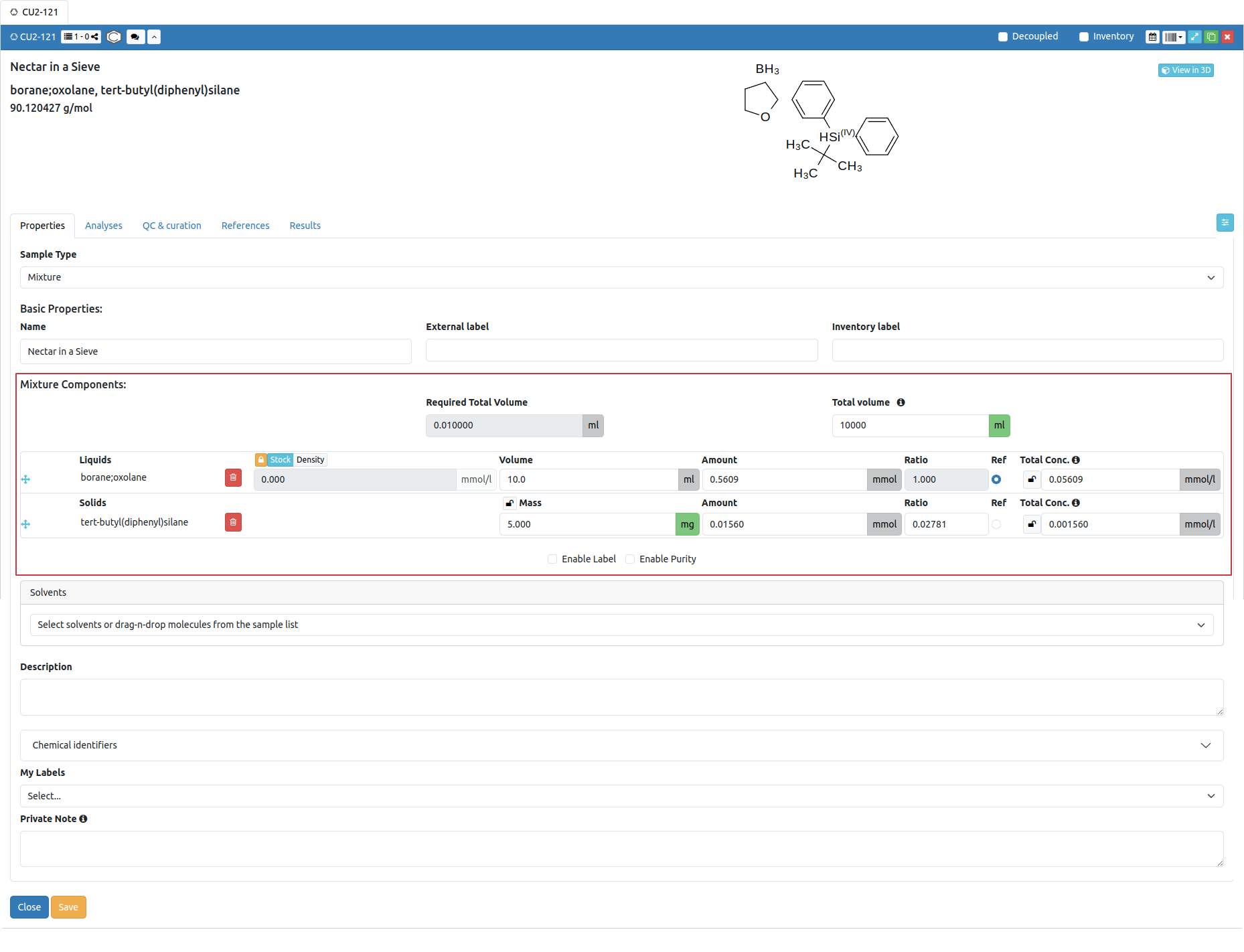Enable the Decoupled checkbox
The width and height of the screenshot is (1244, 952).
pyautogui.click(x=1003, y=37)
